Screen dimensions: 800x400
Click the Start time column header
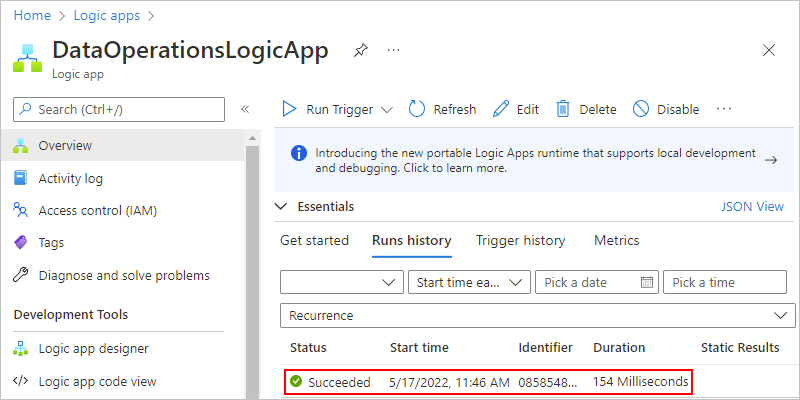click(419, 348)
